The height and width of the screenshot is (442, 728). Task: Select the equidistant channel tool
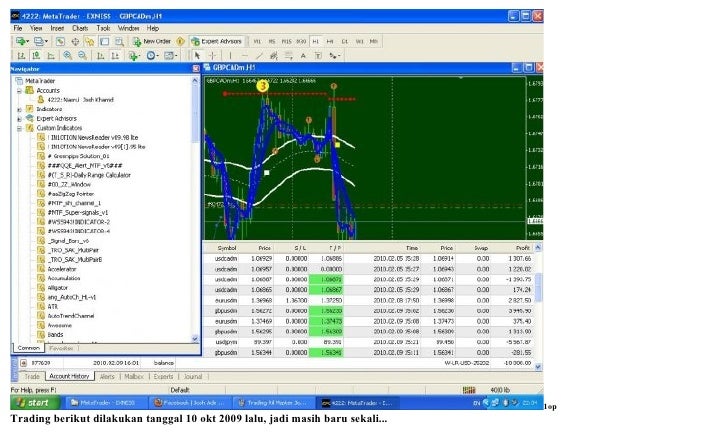click(274, 56)
